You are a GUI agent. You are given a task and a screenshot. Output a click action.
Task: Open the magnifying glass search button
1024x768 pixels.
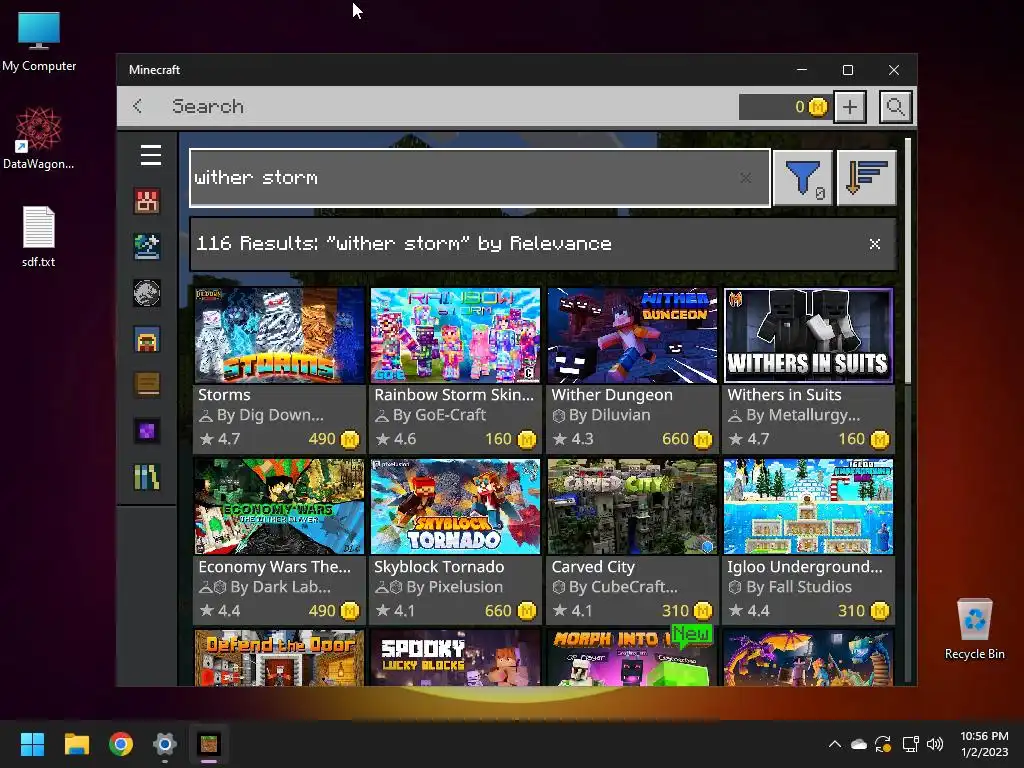pos(895,106)
